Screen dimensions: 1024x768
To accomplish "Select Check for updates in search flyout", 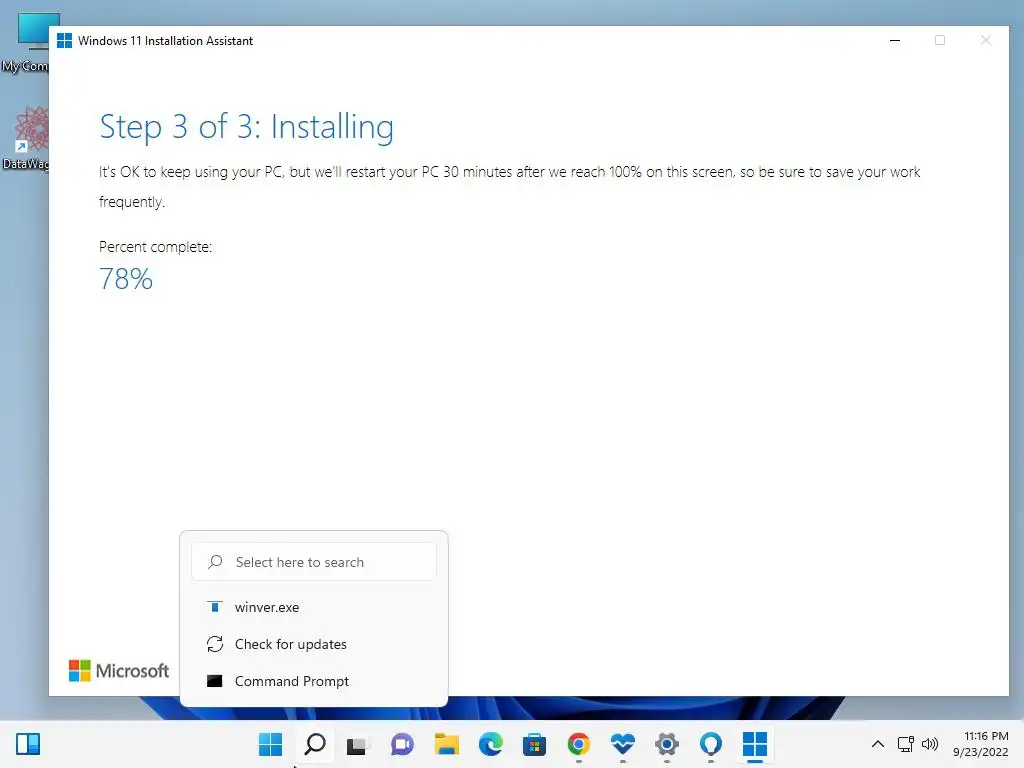I will tap(313, 644).
